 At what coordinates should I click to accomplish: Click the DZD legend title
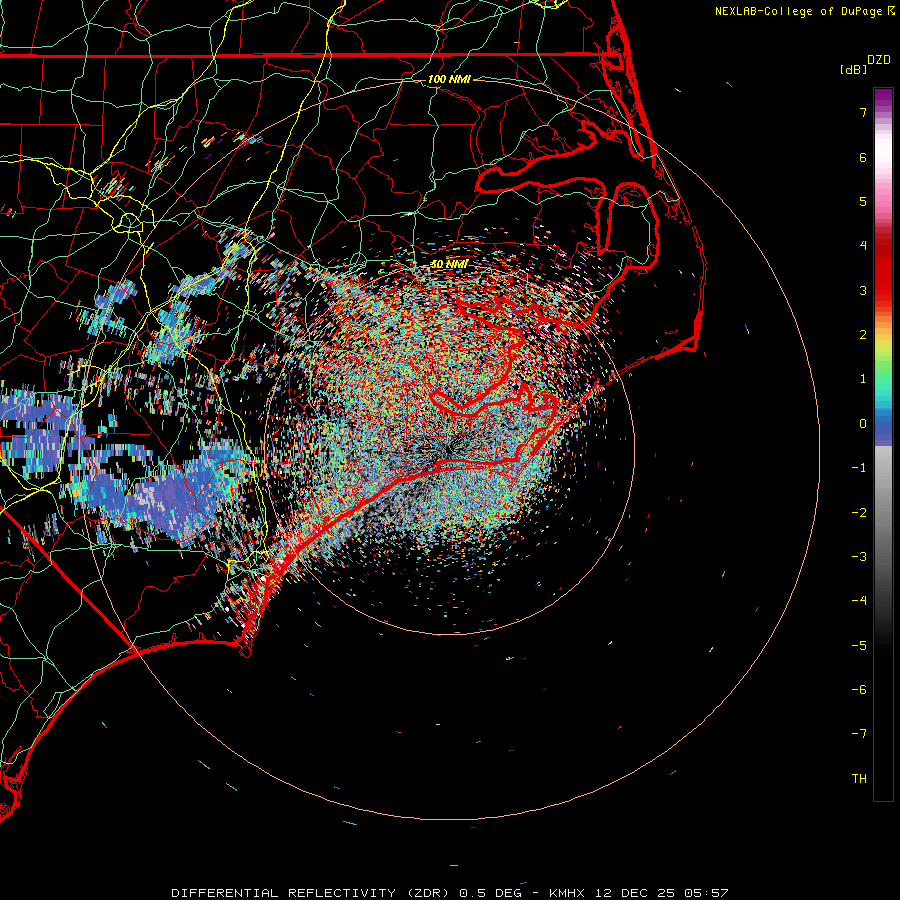tap(879, 60)
